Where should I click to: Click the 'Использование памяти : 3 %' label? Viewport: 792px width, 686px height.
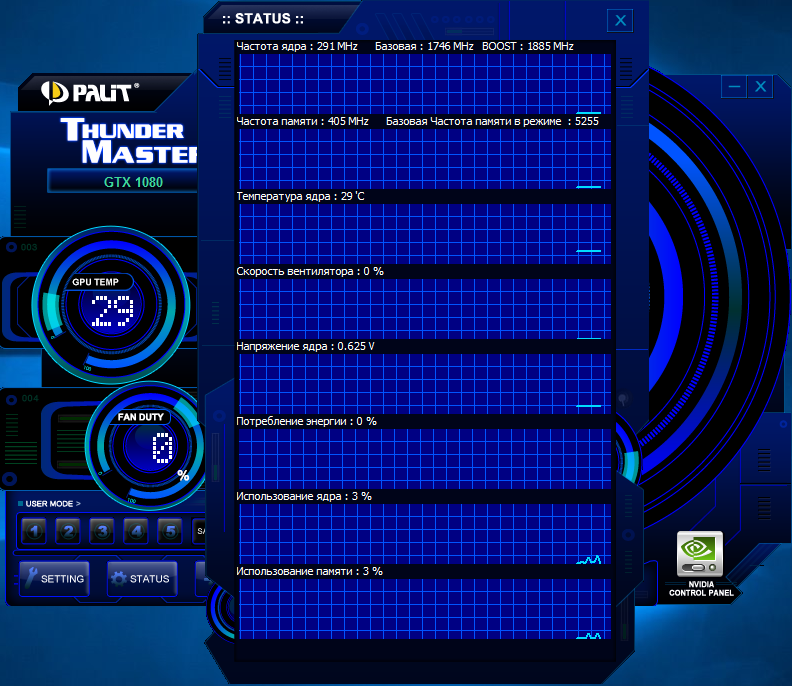click(x=310, y=571)
